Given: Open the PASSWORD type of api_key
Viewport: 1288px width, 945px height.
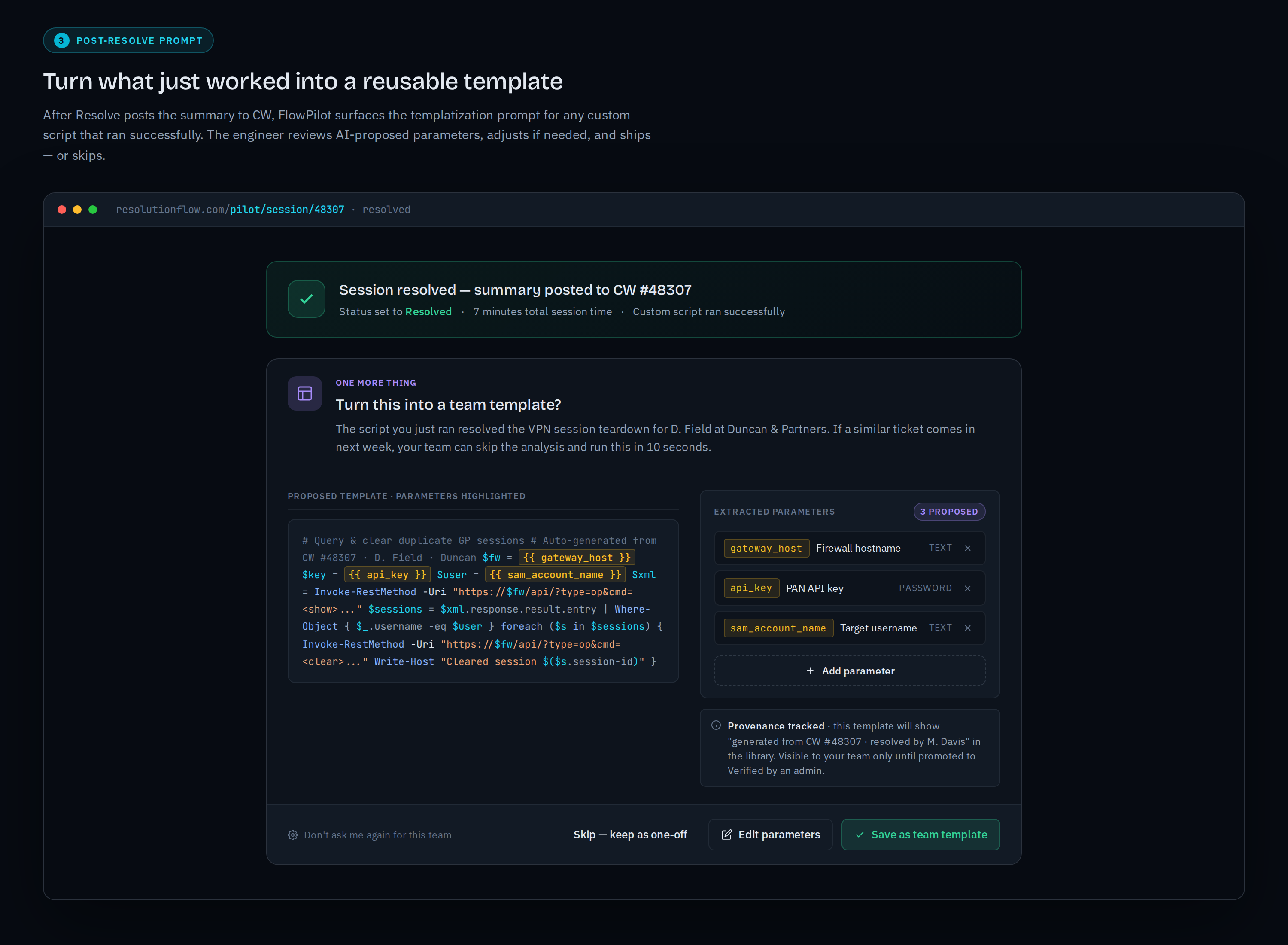Looking at the screenshot, I should point(925,588).
